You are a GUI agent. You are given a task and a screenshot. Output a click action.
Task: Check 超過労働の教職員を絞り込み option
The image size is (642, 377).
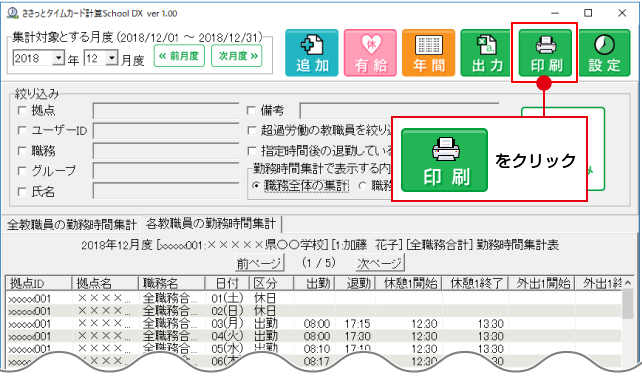[x=251, y=130]
